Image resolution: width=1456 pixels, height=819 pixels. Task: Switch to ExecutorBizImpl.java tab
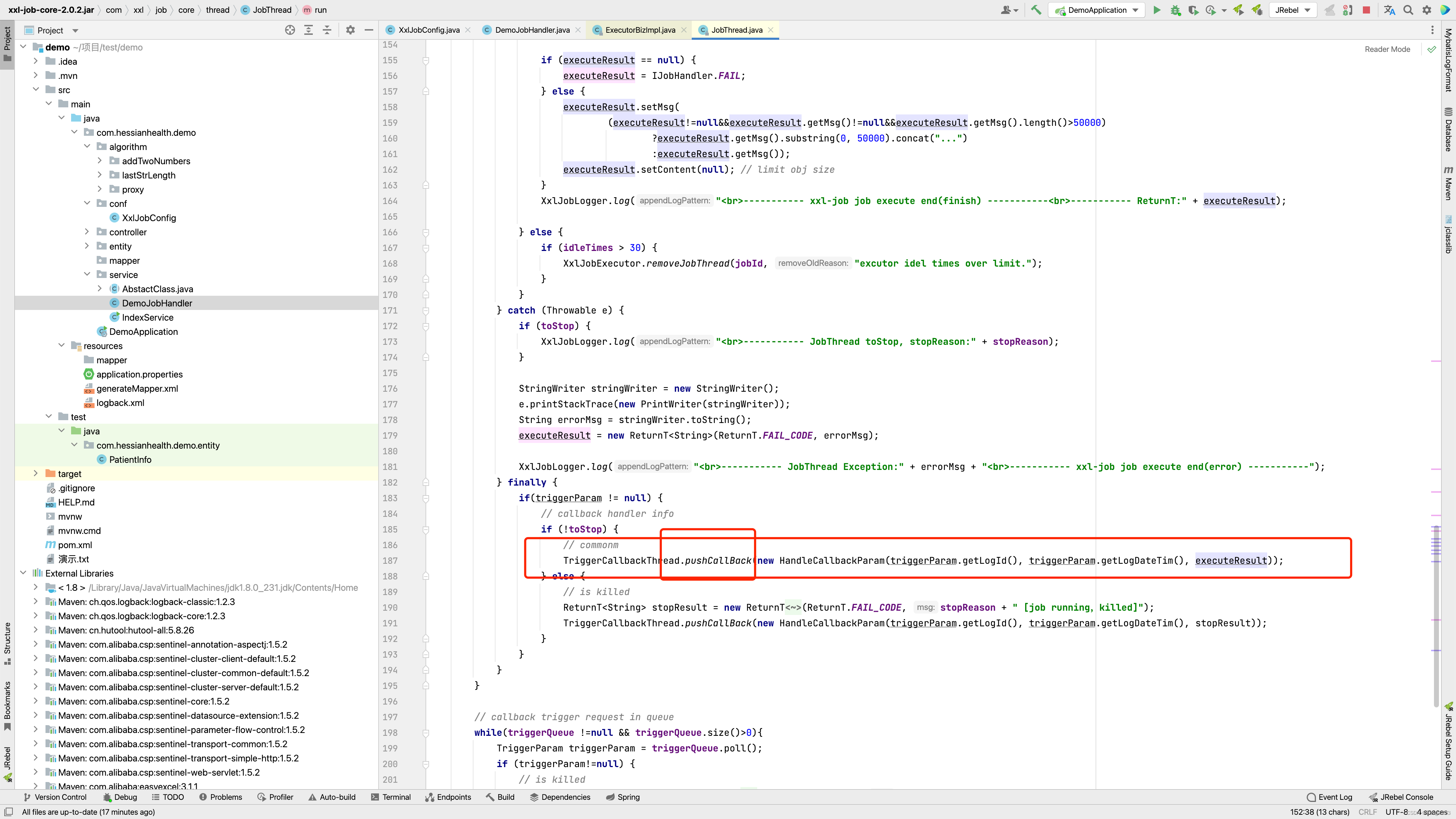[640, 30]
